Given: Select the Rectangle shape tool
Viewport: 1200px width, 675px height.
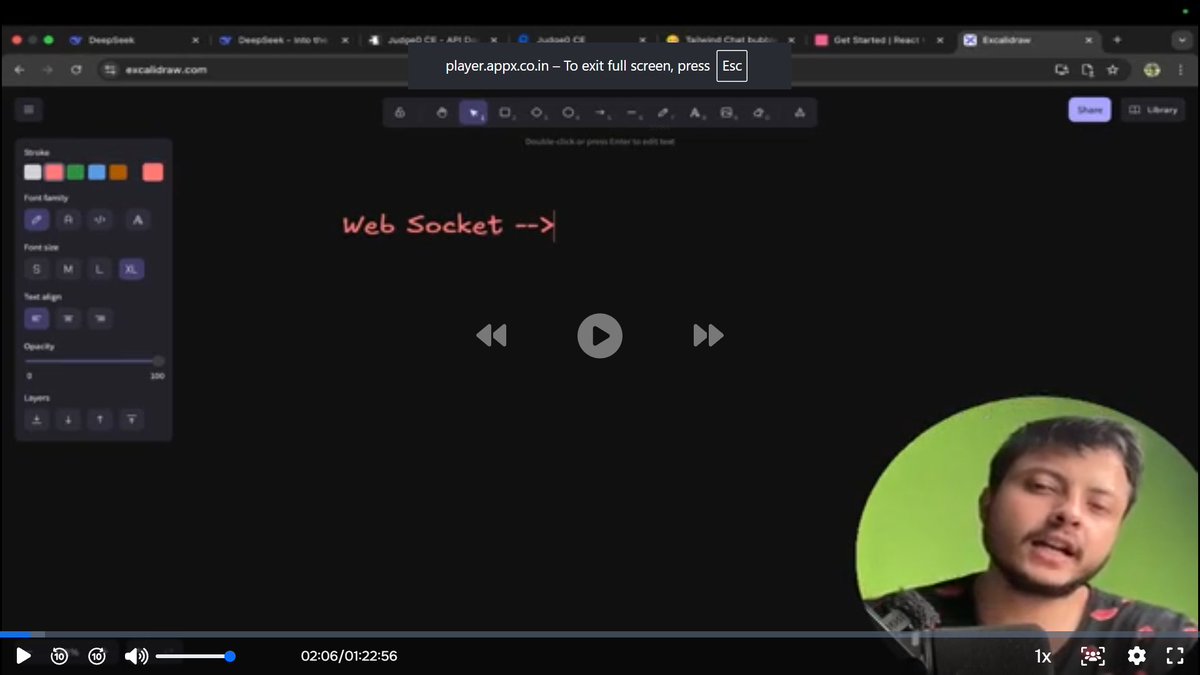Looking at the screenshot, I should click(x=505, y=112).
